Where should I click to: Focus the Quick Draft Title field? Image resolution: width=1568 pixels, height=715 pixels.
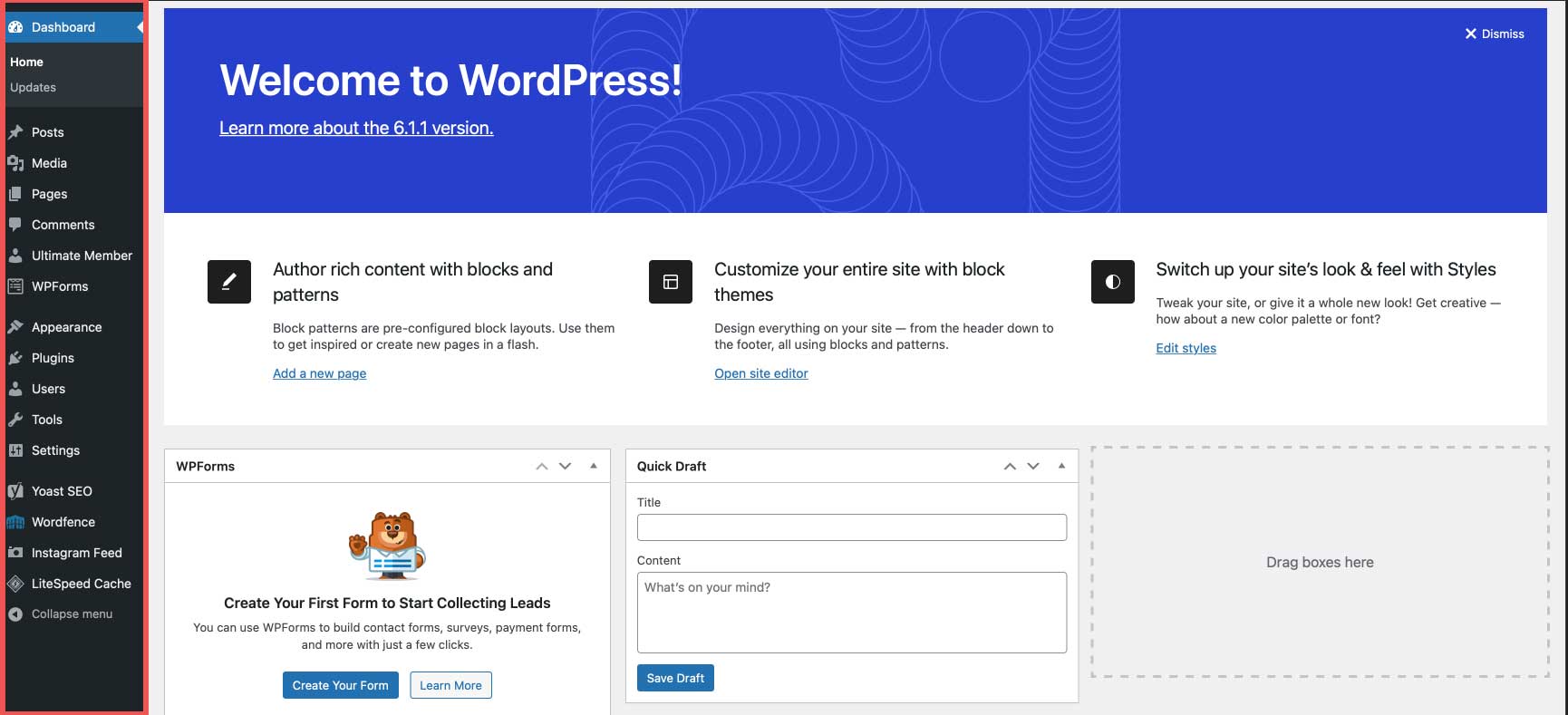pyautogui.click(x=851, y=527)
